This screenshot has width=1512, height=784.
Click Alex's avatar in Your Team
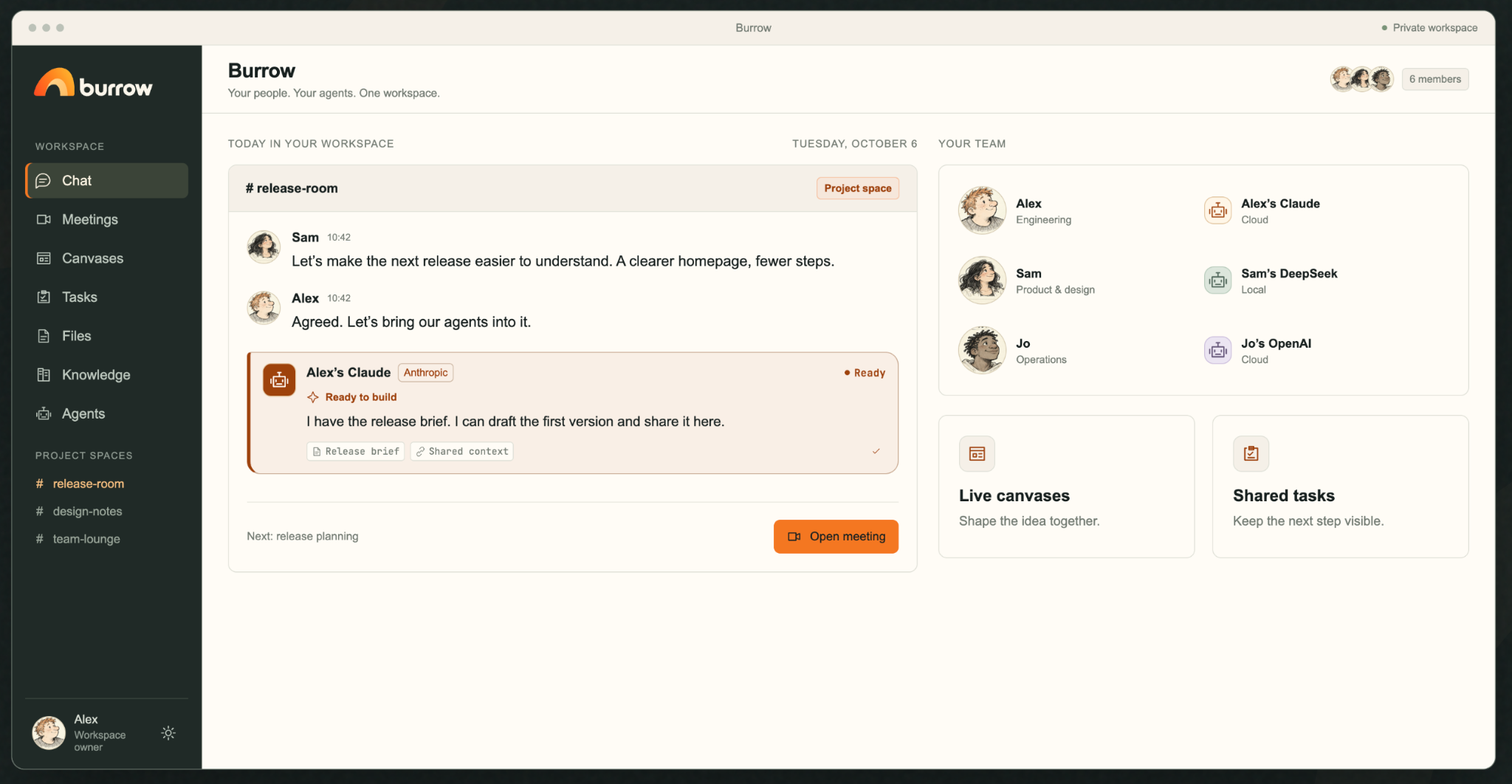click(x=982, y=210)
